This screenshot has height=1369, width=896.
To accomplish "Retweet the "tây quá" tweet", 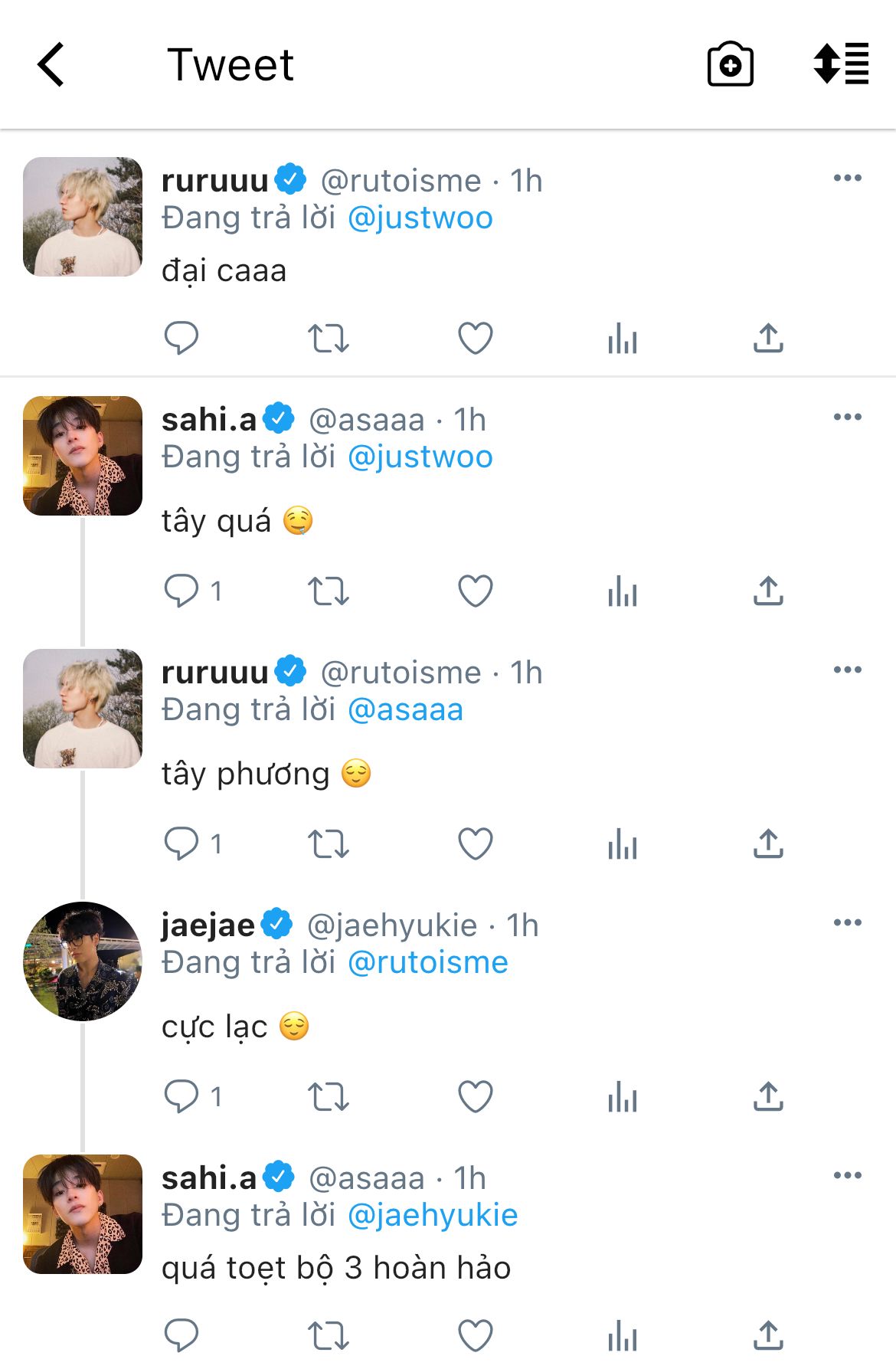I will pyautogui.click(x=328, y=591).
